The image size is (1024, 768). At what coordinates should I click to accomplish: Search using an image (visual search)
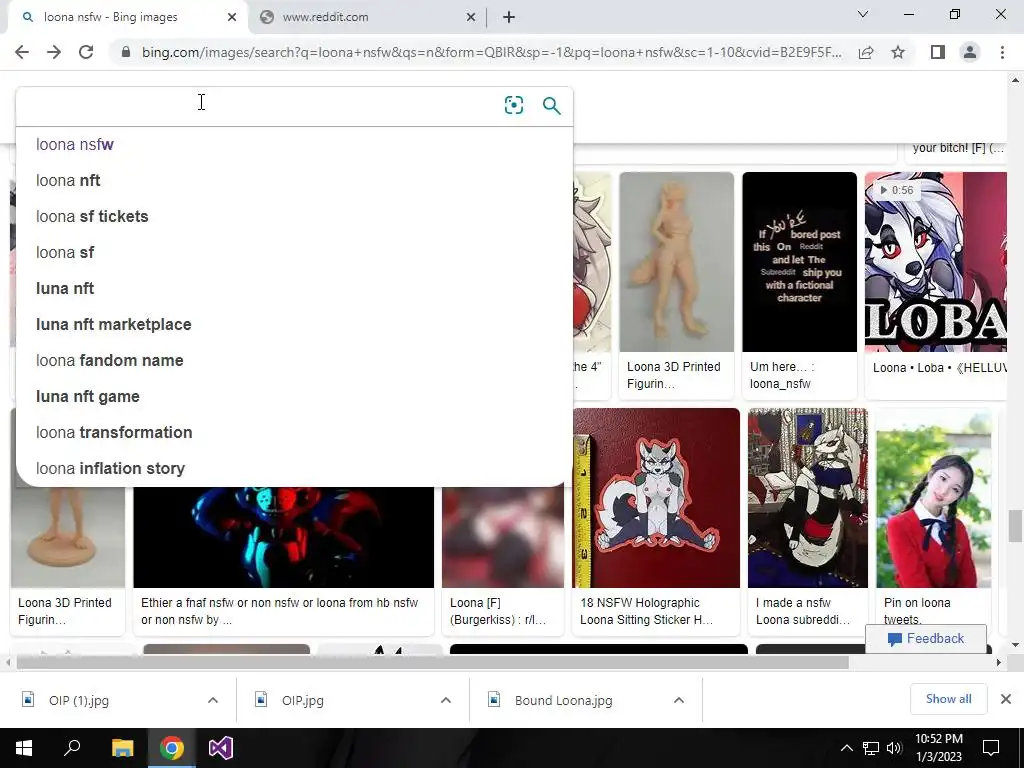514,105
